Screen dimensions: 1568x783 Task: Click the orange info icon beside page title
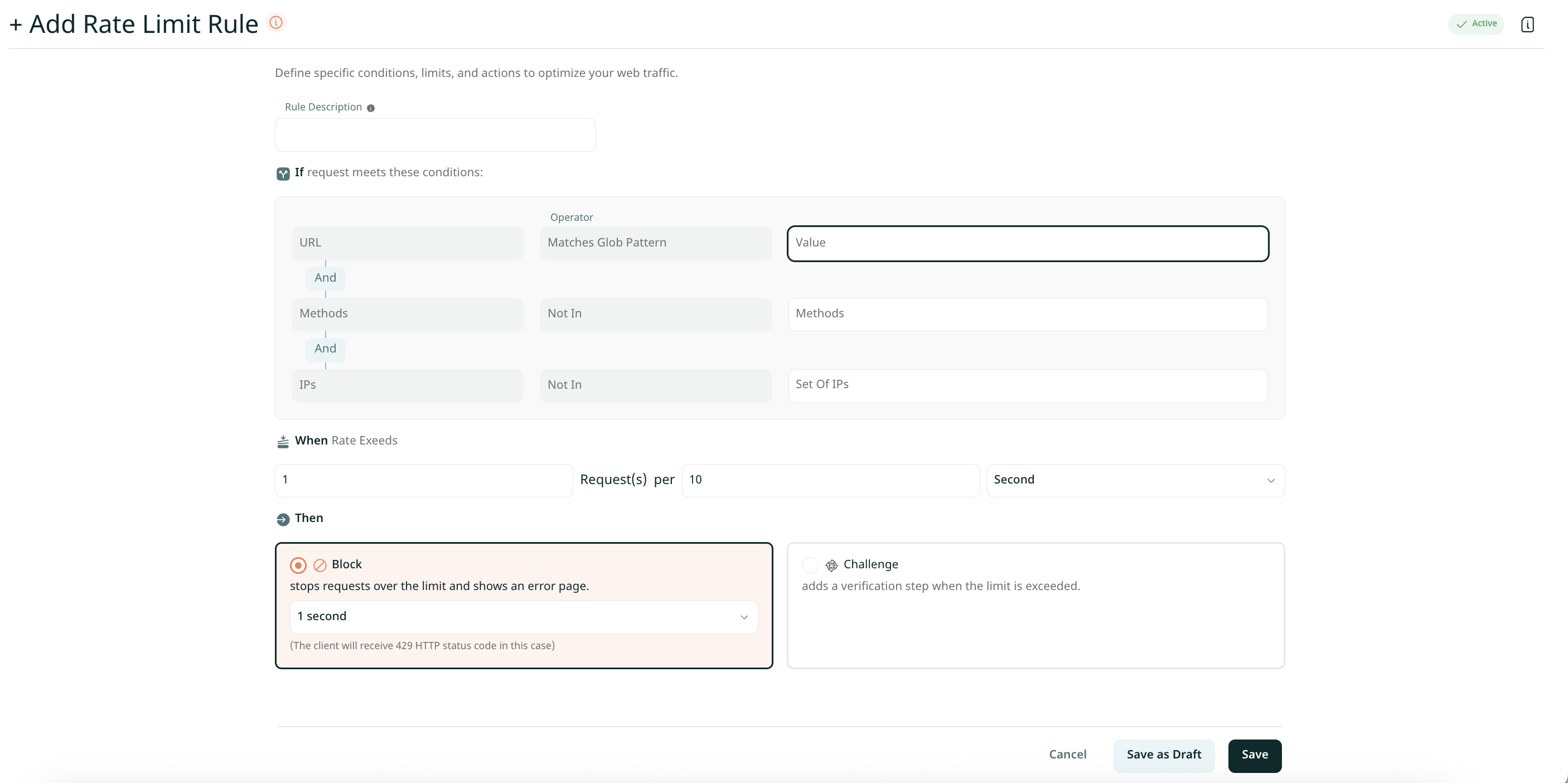pos(277,22)
